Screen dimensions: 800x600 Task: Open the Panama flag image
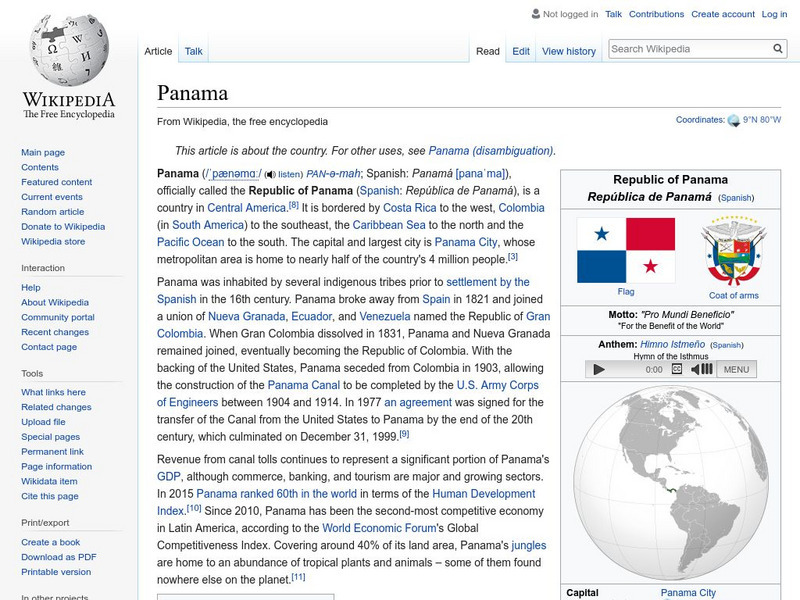pyautogui.click(x=625, y=250)
